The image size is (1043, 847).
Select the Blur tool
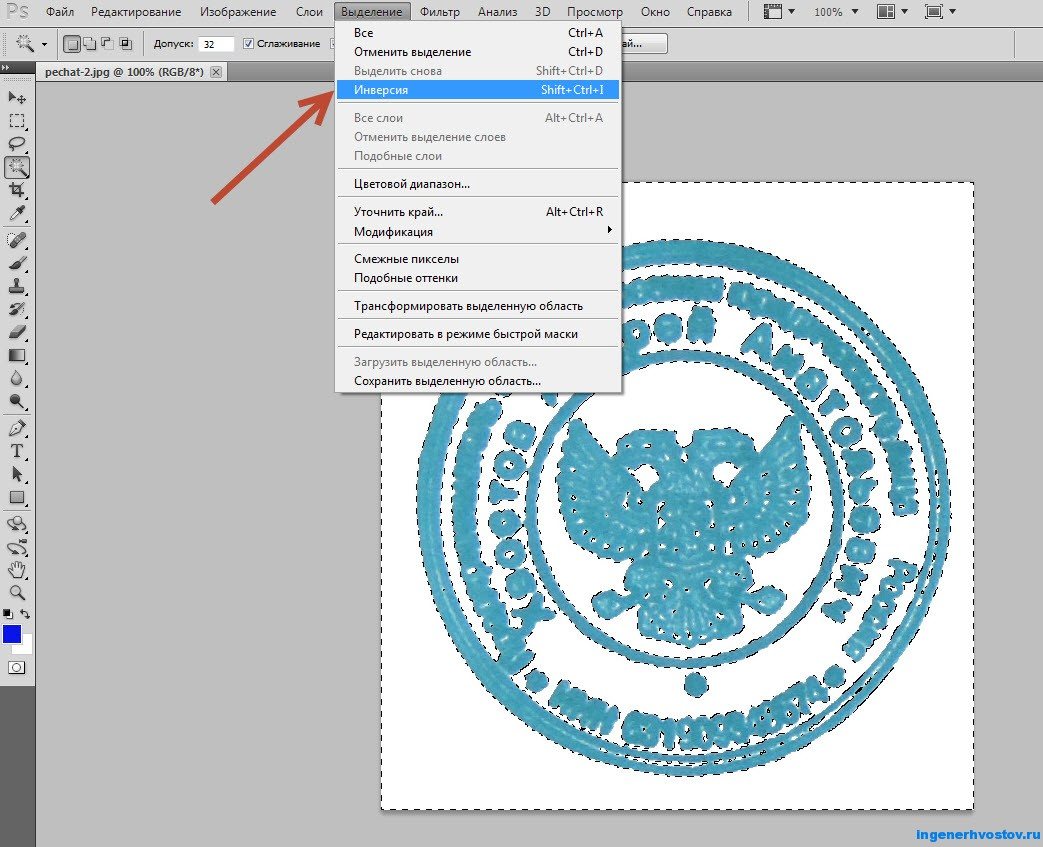17,379
